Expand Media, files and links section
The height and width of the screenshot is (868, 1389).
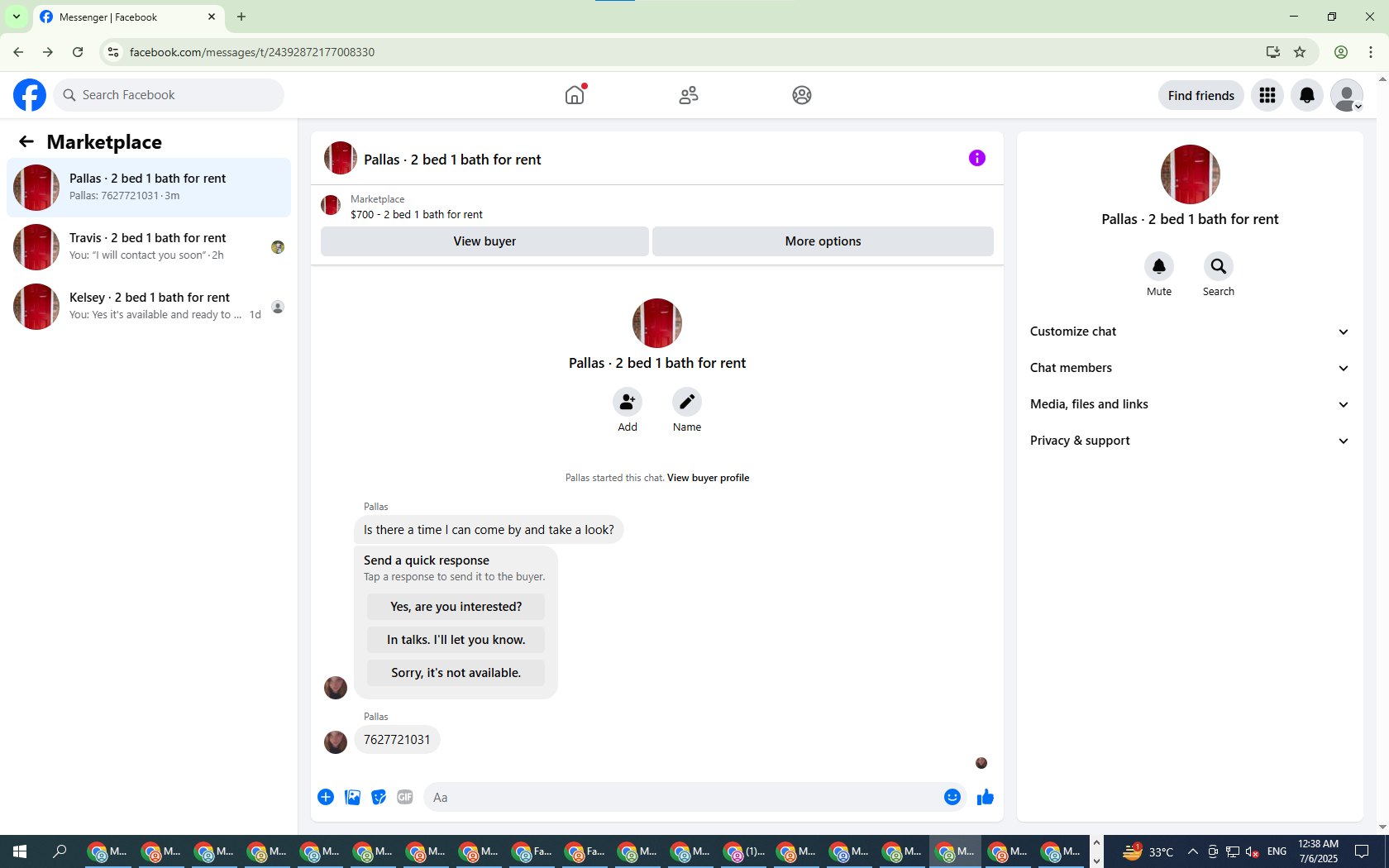coord(1190,404)
